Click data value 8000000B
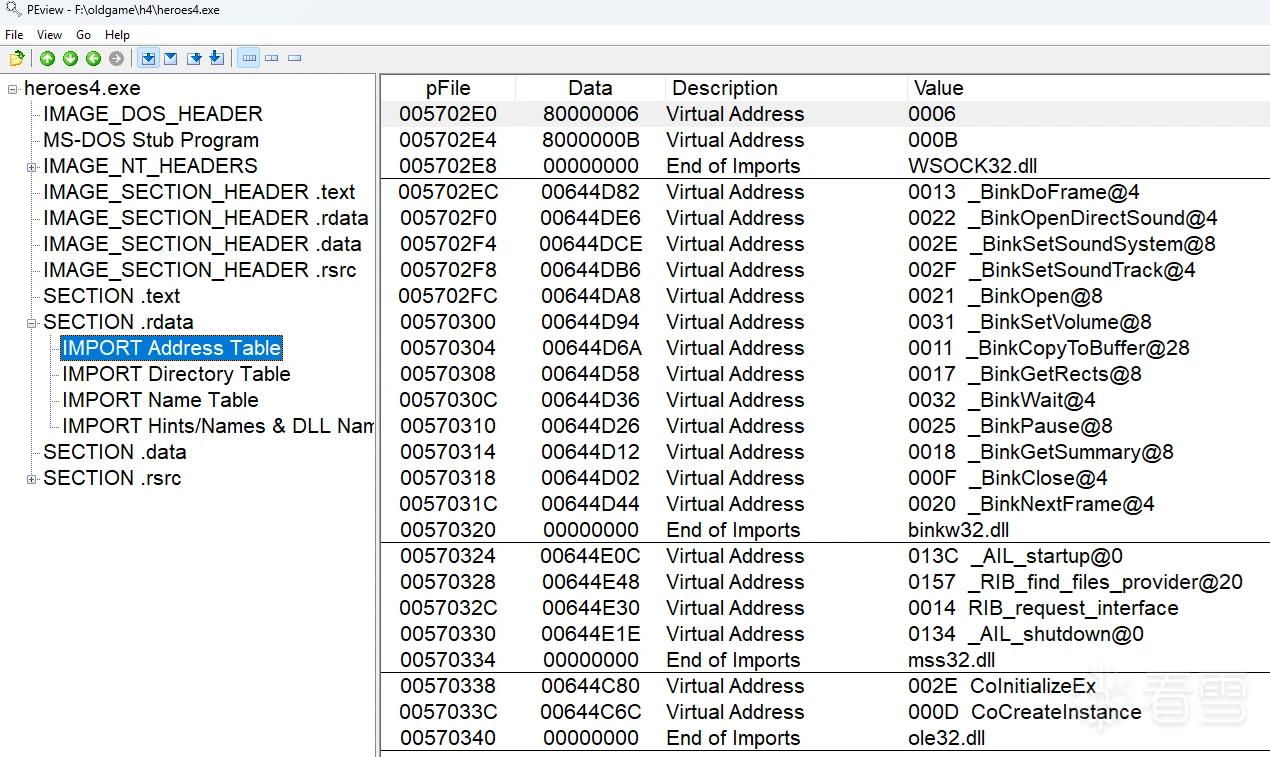The width and height of the screenshot is (1270, 757). pos(591,140)
